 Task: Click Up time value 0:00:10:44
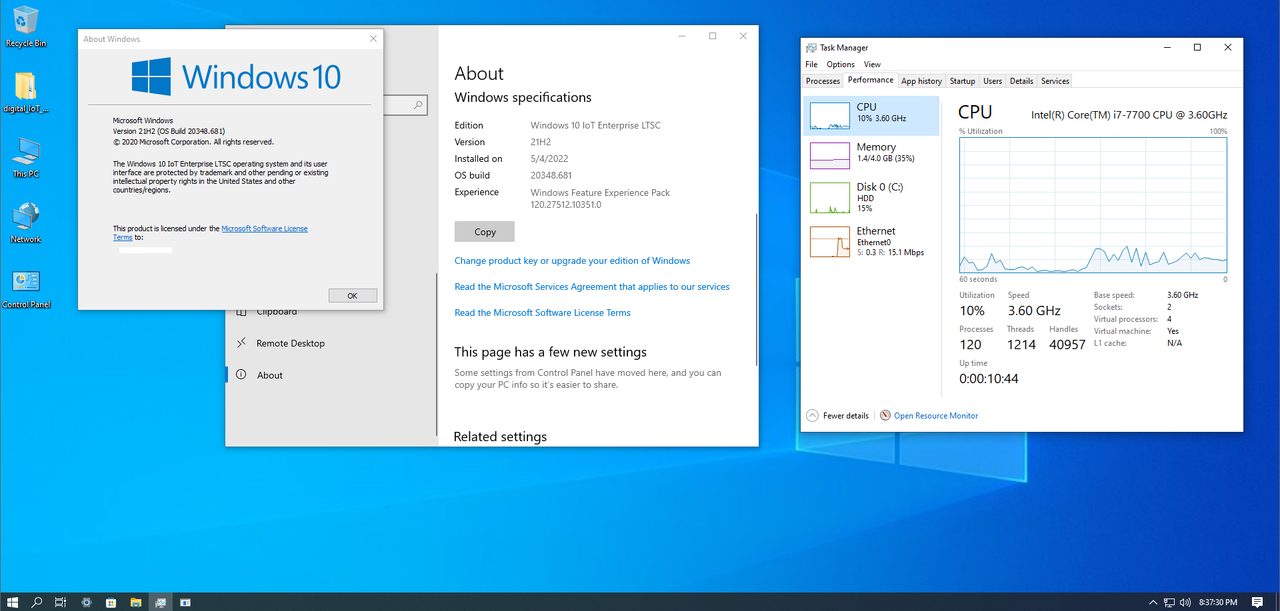coord(988,379)
